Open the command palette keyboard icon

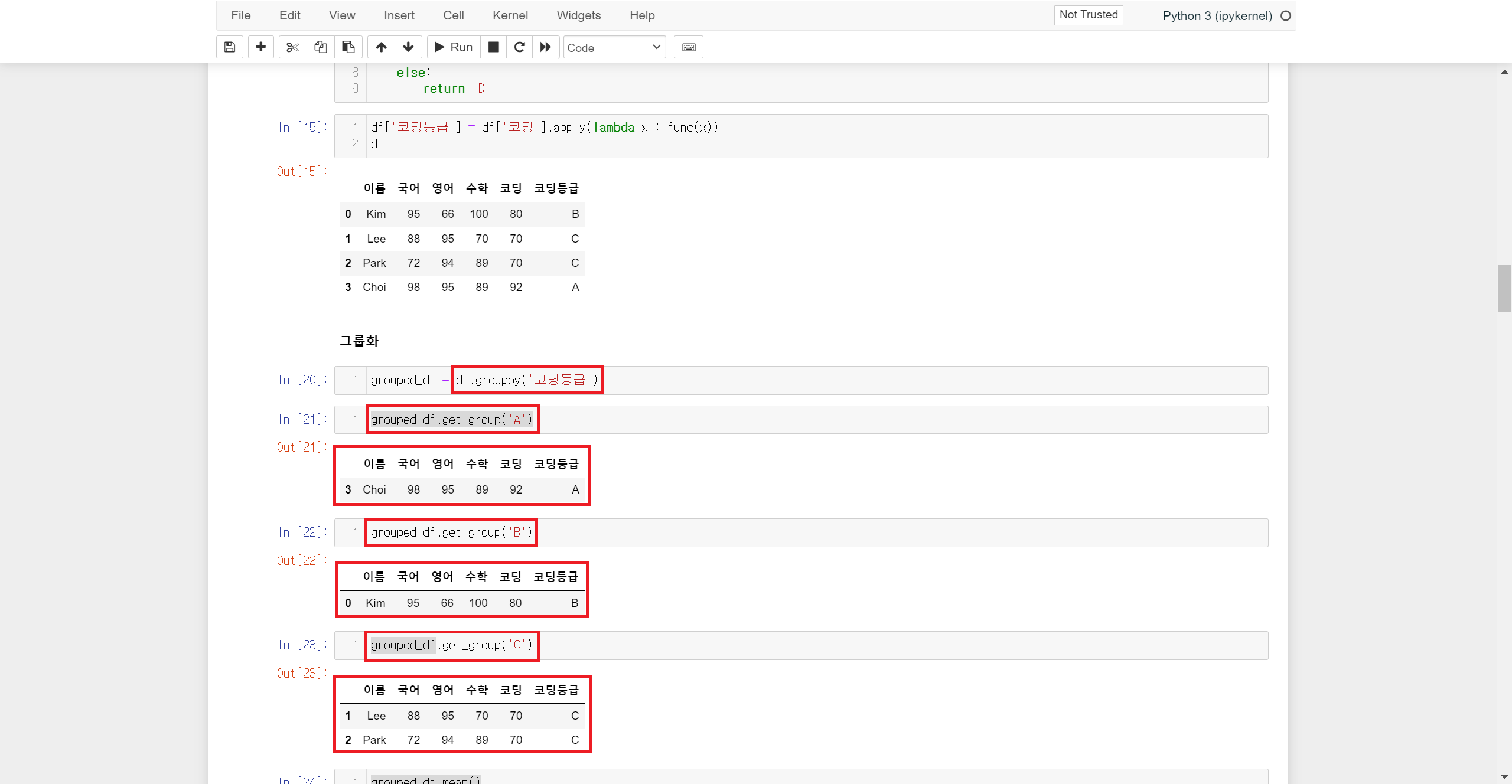coord(689,47)
